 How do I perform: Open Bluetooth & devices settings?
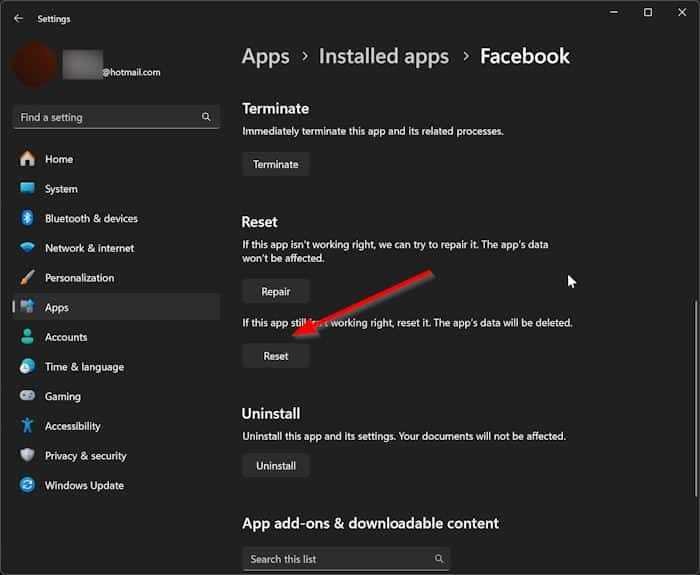[116, 218]
